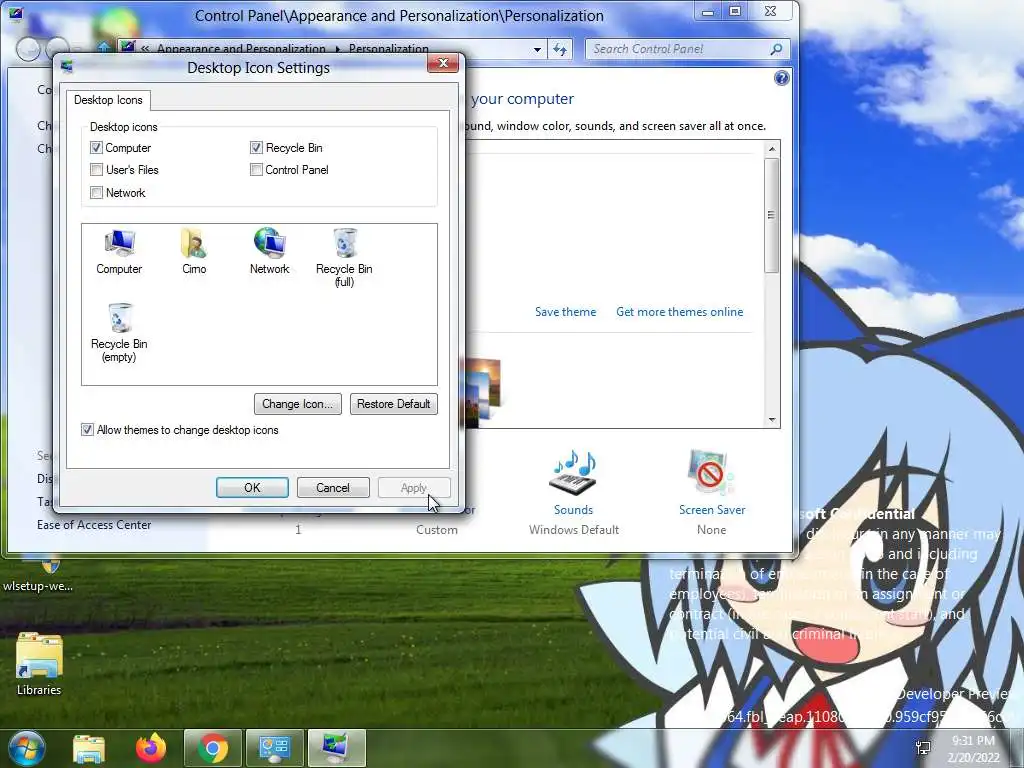Screen dimensions: 1024x768
Task: Switch to the Personalization taskbar button
Action: coord(336,748)
